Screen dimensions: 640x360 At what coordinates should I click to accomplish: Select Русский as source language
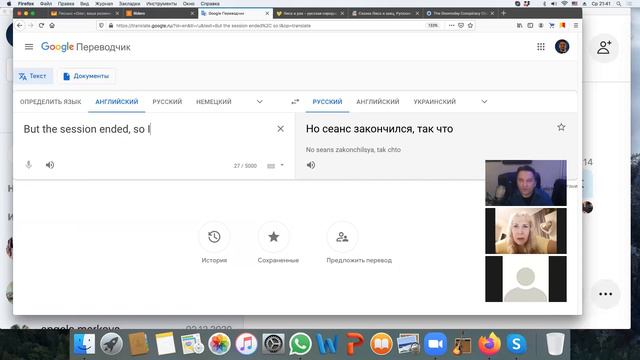tap(167, 102)
